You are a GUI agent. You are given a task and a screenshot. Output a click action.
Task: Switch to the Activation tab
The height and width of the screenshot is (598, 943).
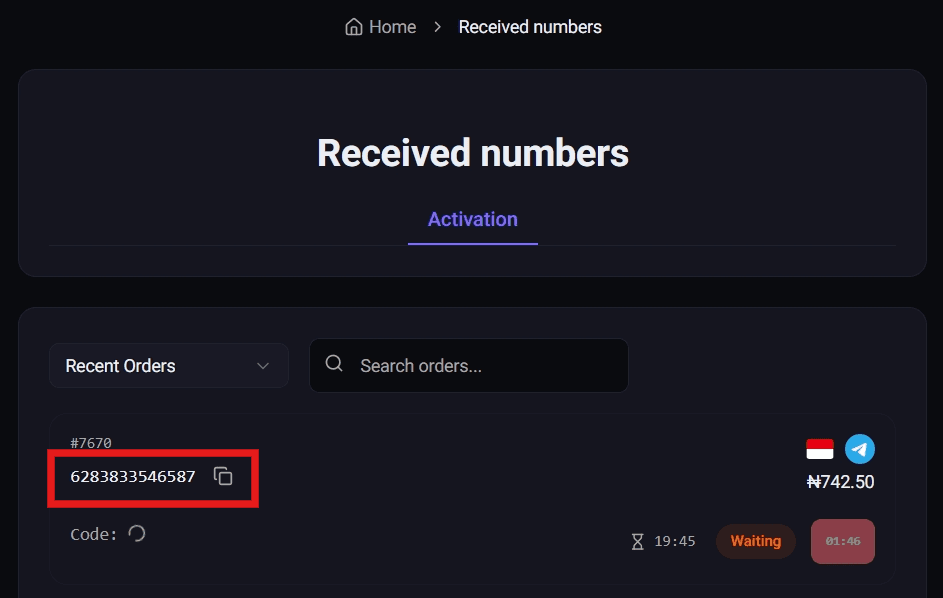pyautogui.click(x=472, y=220)
